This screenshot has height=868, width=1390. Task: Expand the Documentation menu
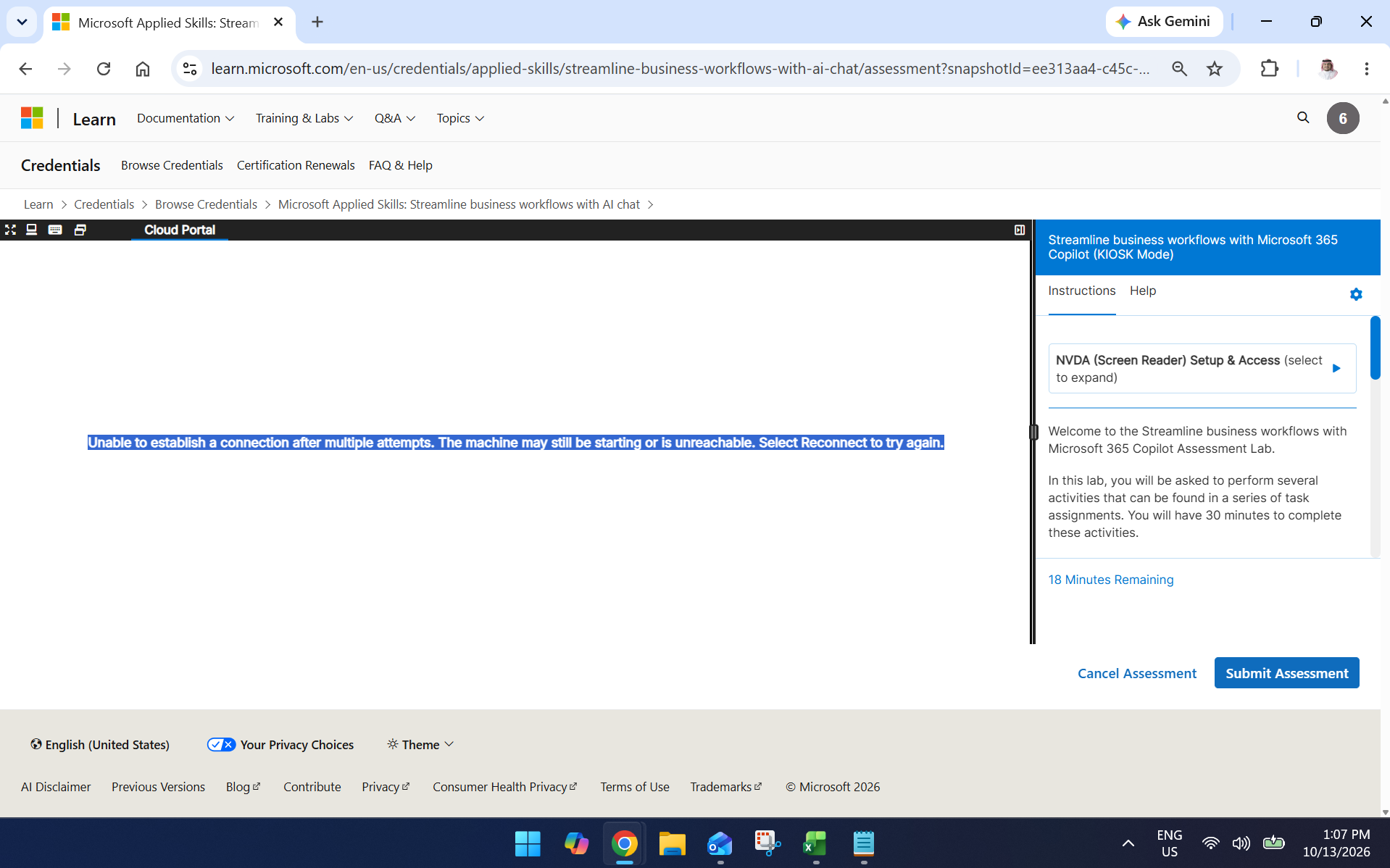coord(186,118)
